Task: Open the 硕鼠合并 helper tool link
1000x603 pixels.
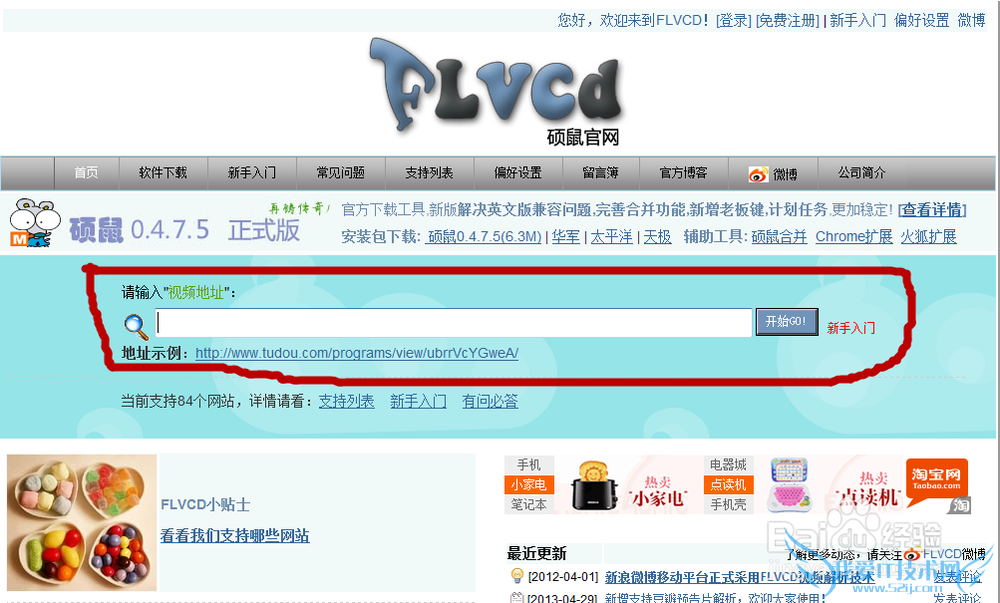Action: click(779, 236)
